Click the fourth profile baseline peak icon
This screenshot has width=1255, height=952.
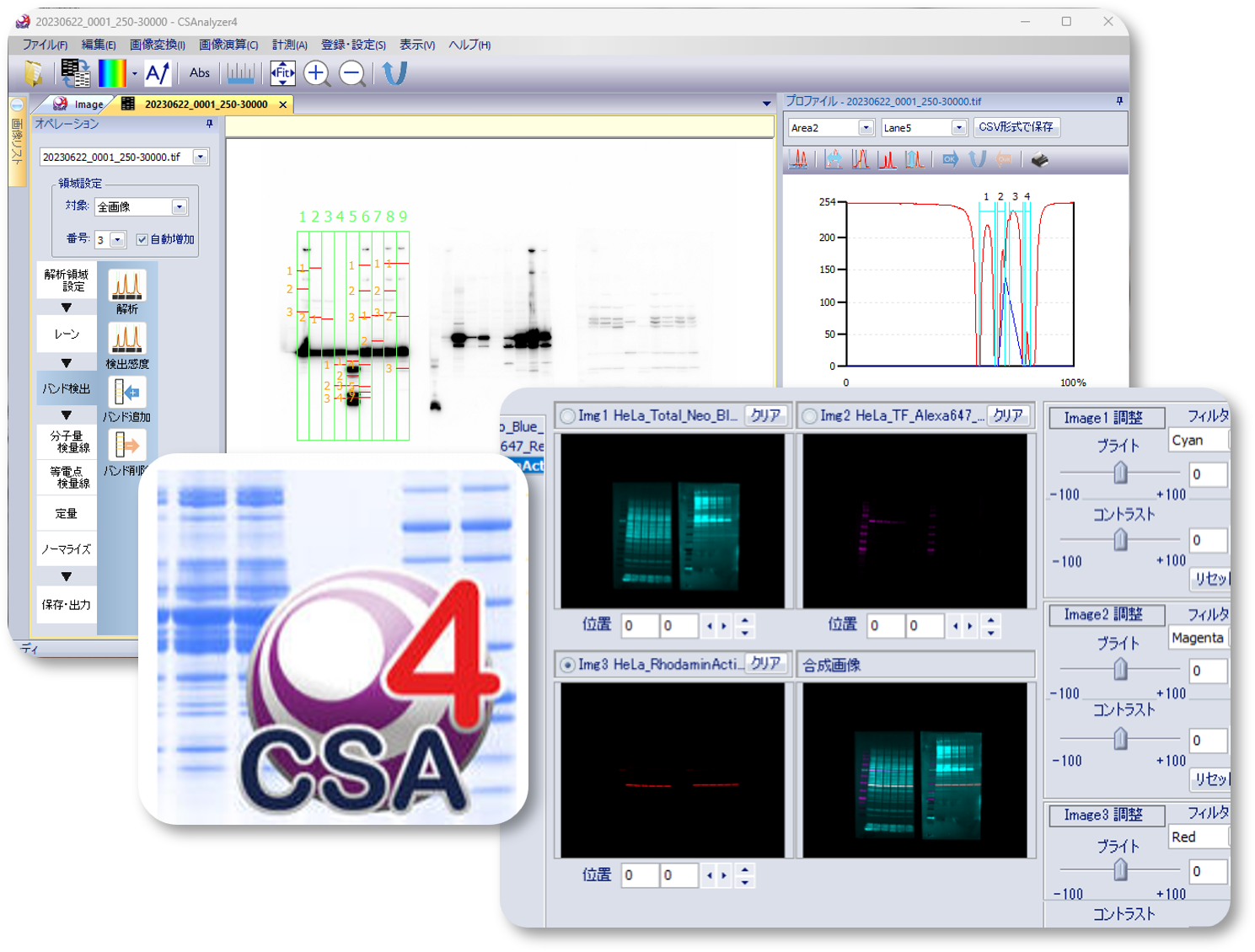887,159
